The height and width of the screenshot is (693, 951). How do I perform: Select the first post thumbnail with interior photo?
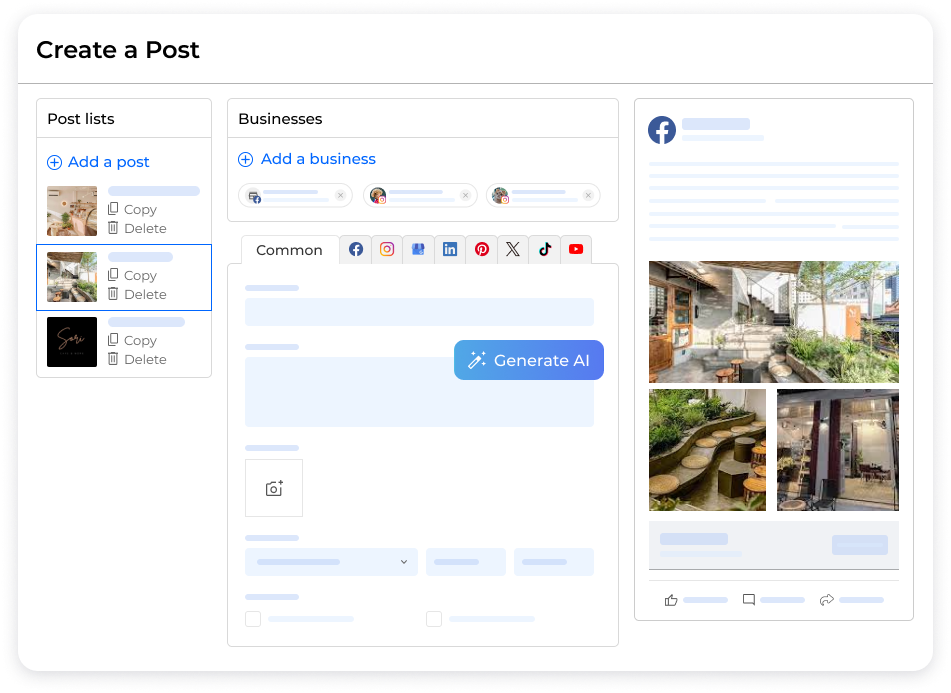[72, 211]
